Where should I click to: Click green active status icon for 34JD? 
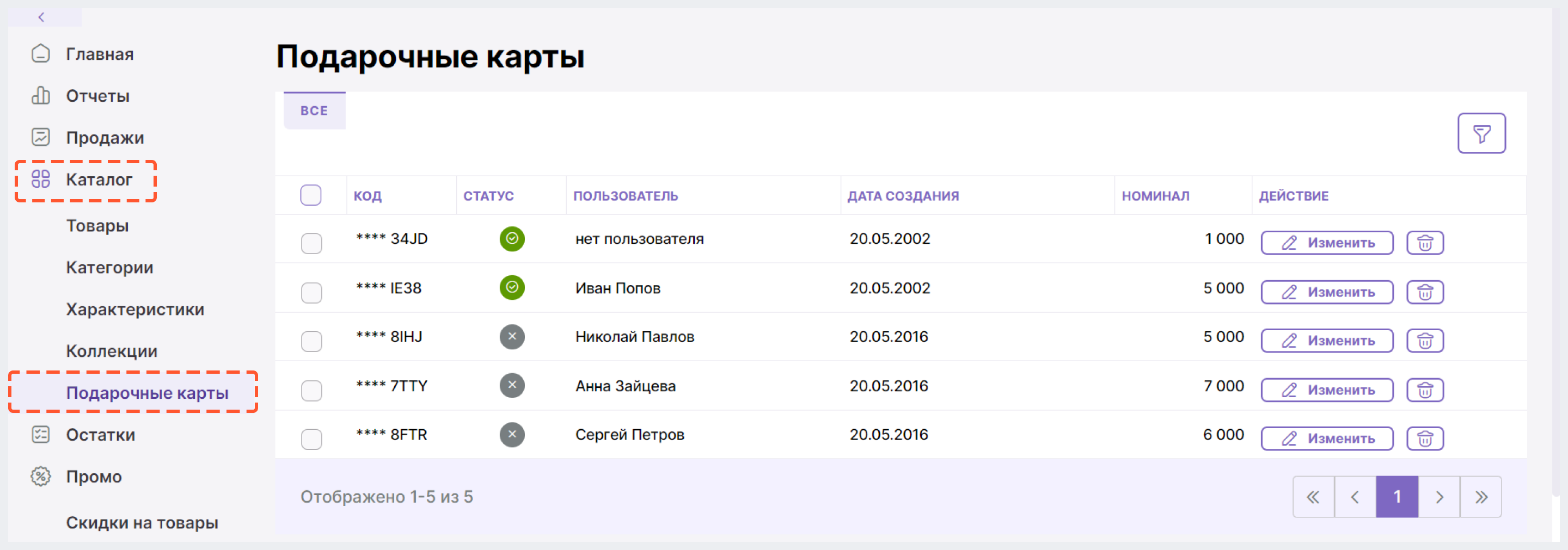click(x=512, y=238)
